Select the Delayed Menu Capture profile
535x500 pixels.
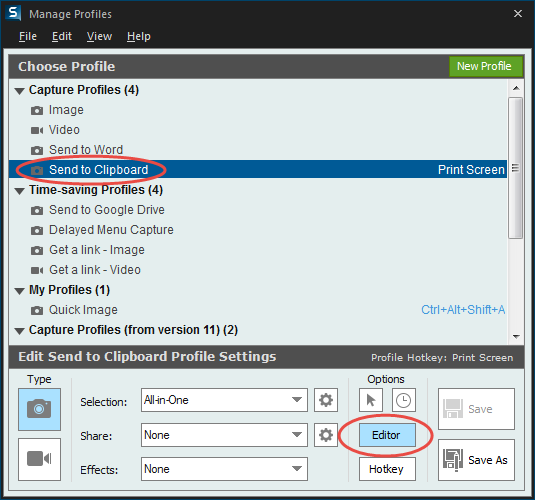(x=258, y=230)
